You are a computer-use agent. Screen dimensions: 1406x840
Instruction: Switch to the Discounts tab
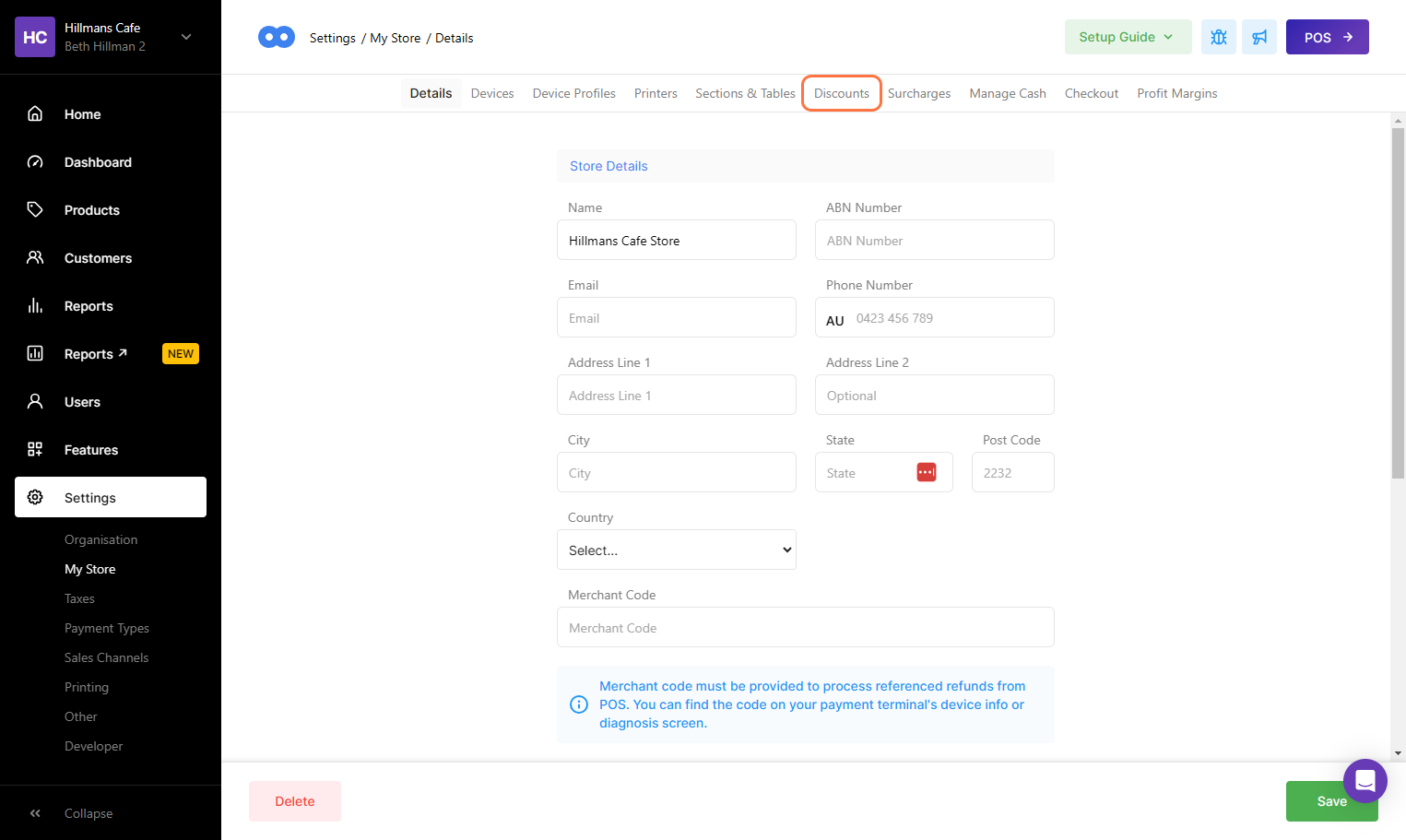pyautogui.click(x=841, y=93)
